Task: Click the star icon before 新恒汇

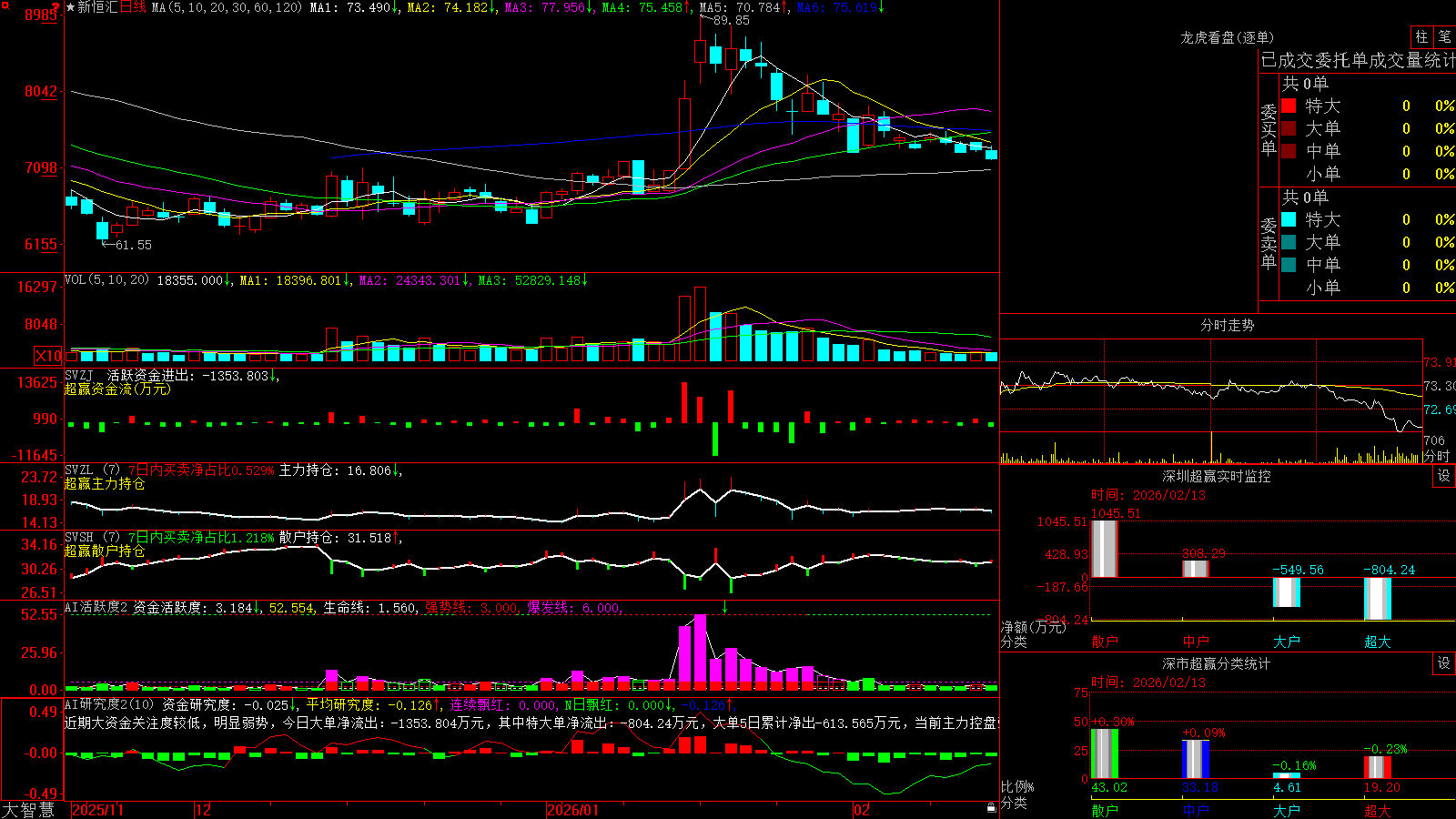Action: [x=70, y=7]
